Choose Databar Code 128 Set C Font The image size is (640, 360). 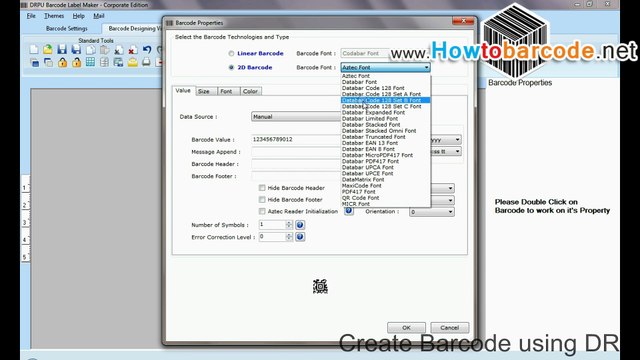tap(386, 106)
